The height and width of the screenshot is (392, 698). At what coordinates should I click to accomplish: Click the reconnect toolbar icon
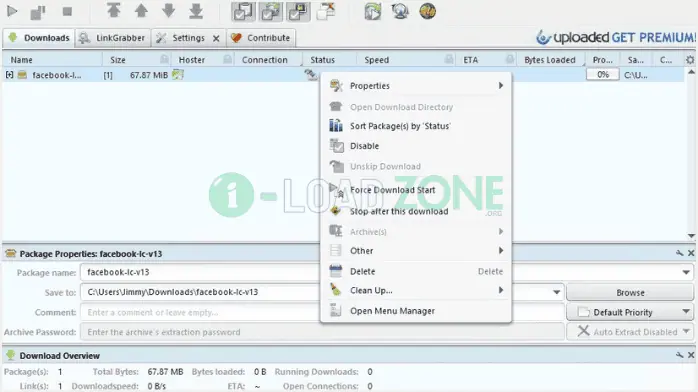pyautogui.click(x=373, y=11)
